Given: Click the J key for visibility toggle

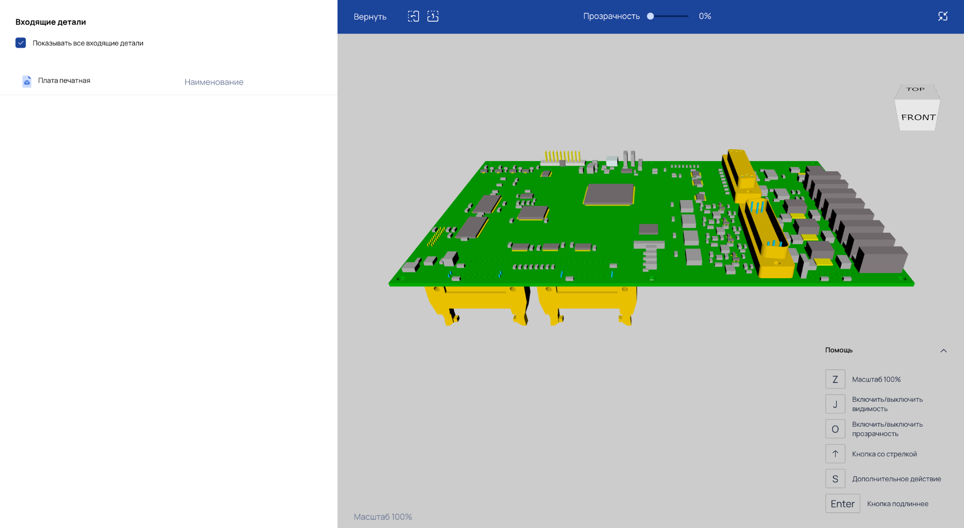Looking at the screenshot, I should pyautogui.click(x=835, y=404).
